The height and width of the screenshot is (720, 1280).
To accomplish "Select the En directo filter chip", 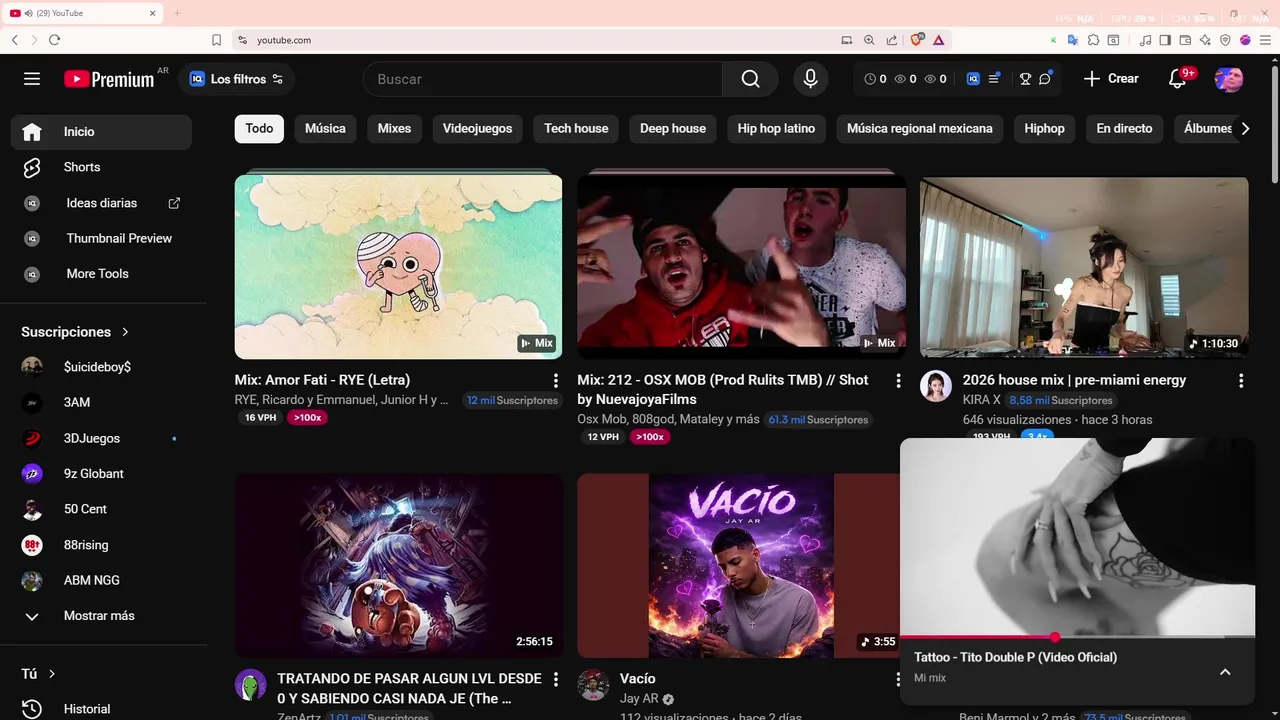I will pos(1124,128).
